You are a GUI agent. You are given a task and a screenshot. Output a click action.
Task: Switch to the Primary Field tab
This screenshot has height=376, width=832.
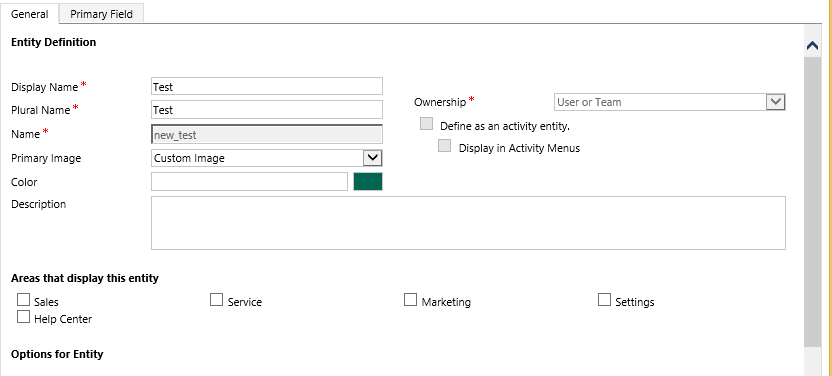(x=101, y=14)
